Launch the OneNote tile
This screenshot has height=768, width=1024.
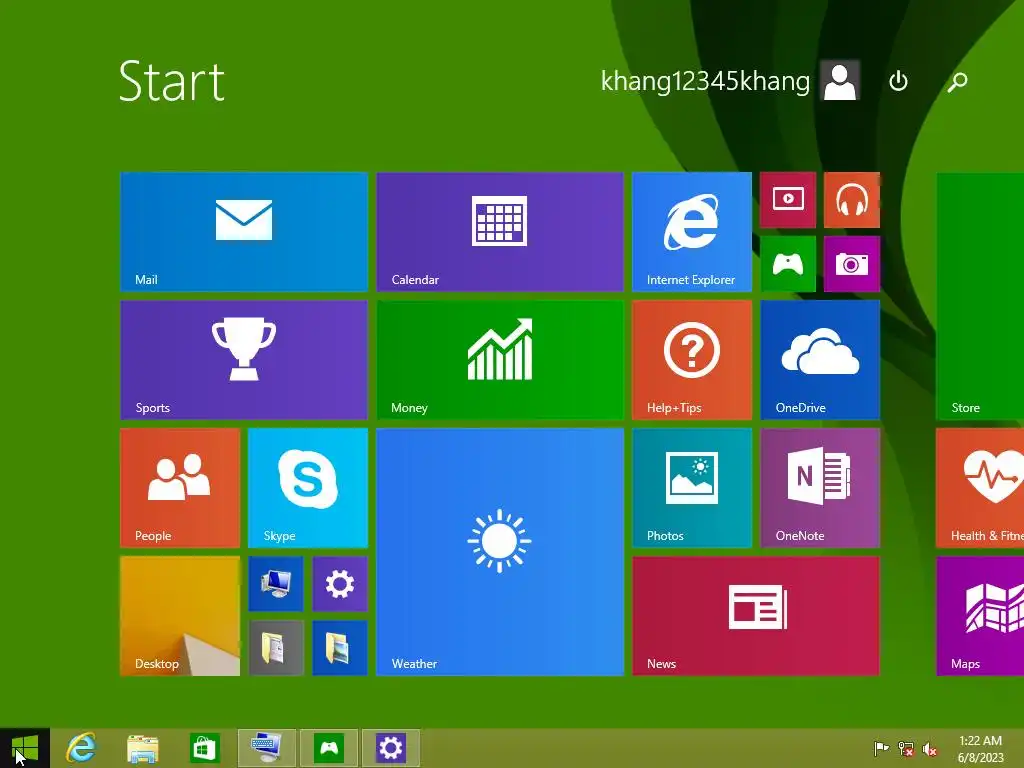tap(820, 488)
